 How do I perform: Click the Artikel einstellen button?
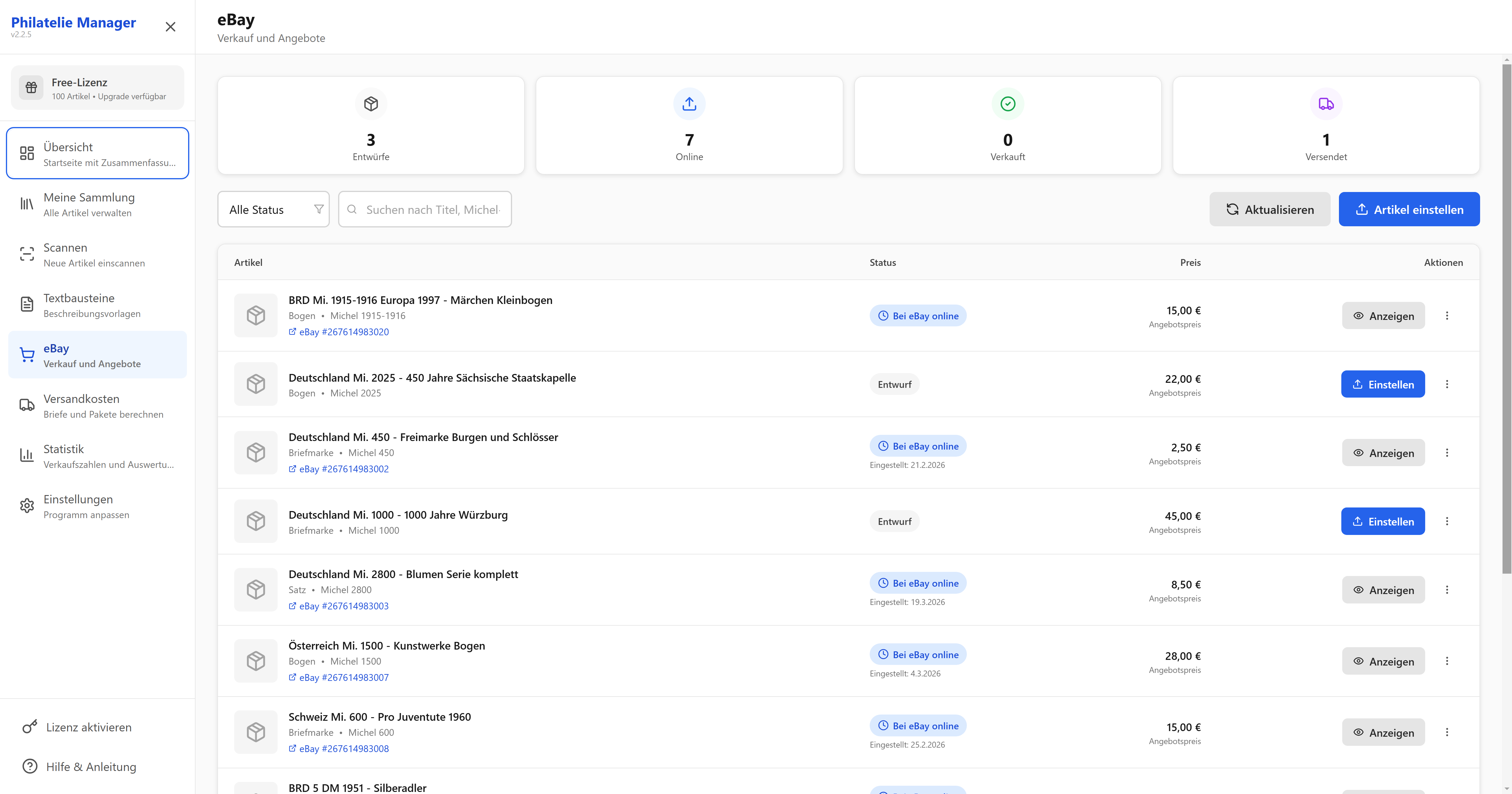[x=1409, y=209]
